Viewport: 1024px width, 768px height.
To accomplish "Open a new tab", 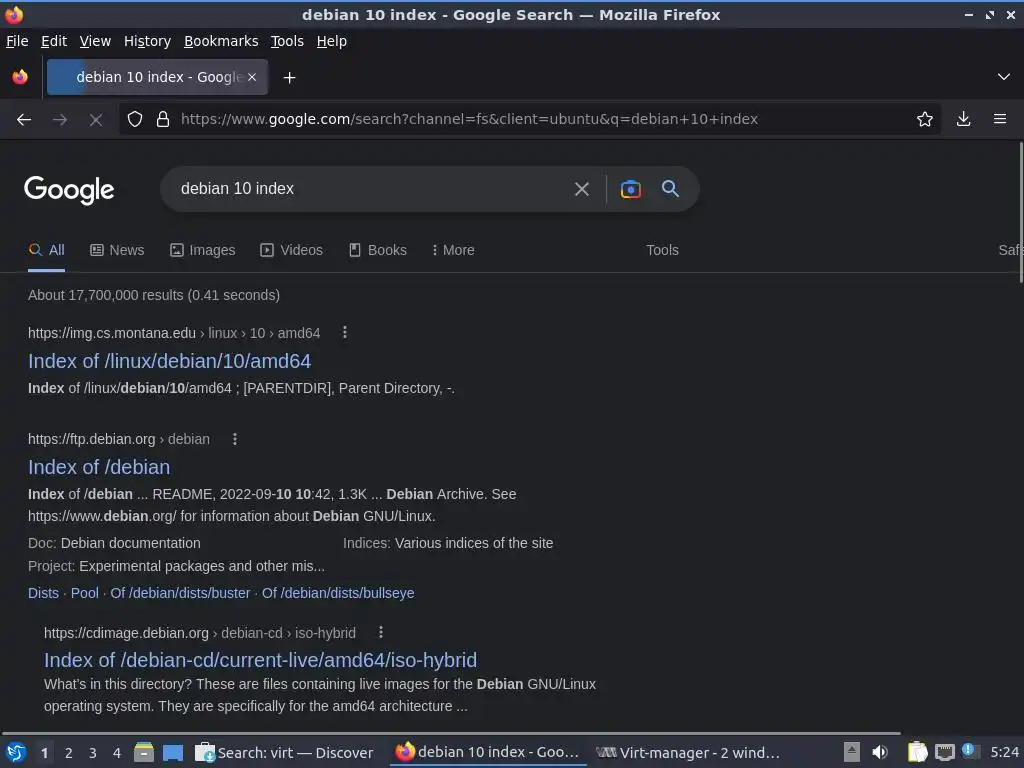I will (289, 78).
